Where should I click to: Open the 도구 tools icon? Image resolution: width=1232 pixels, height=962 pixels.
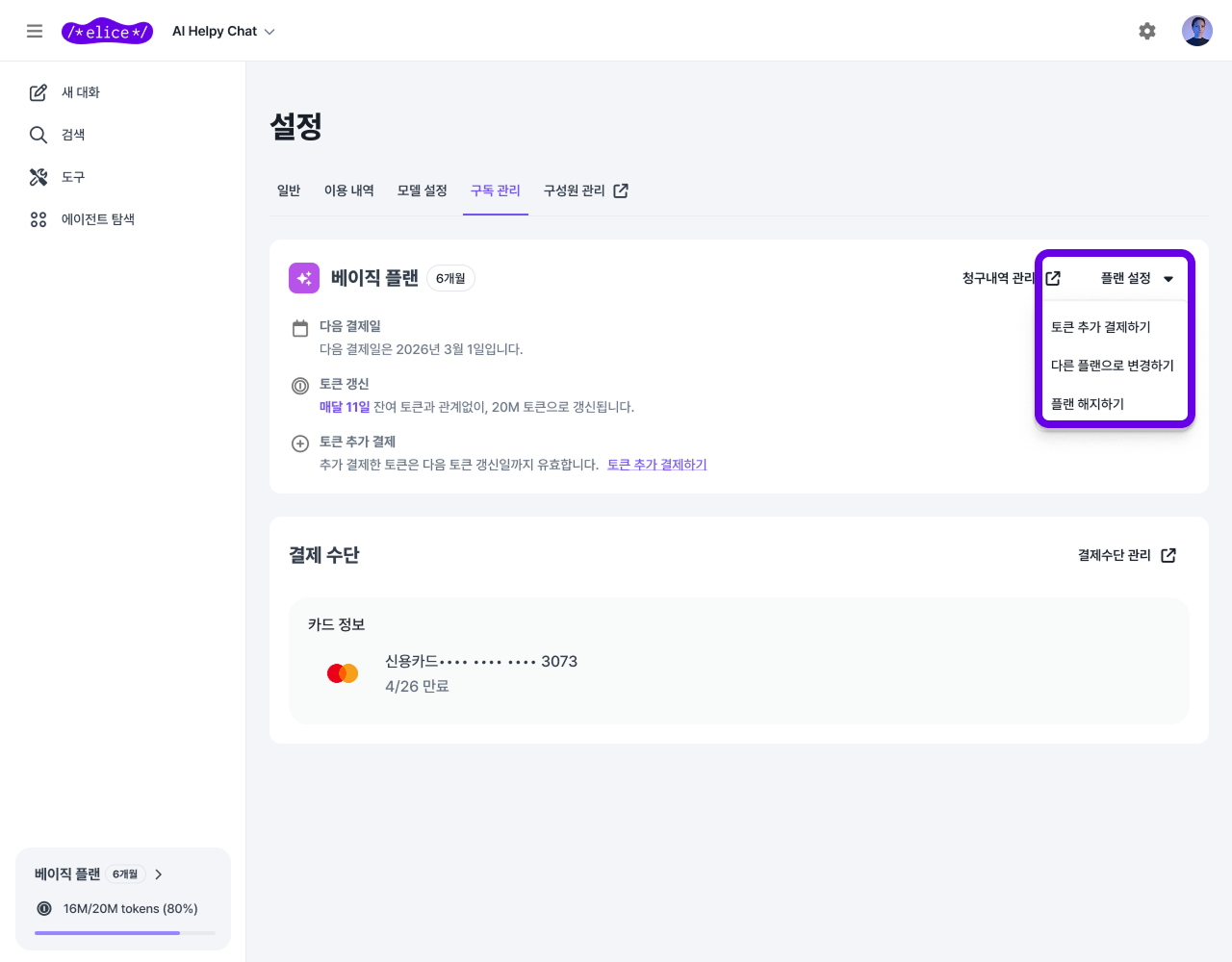pos(38,177)
